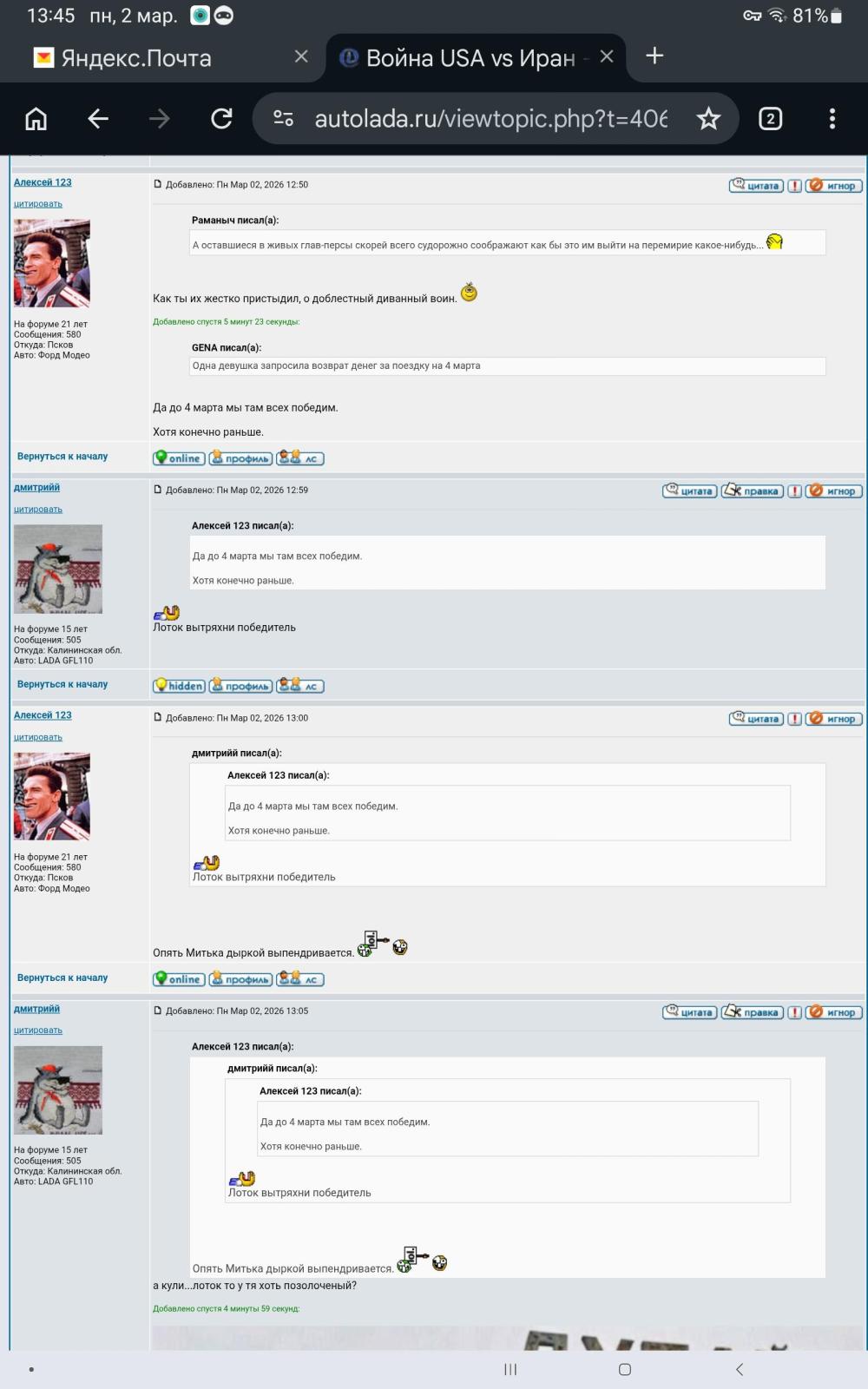
Task: Open дмитрийй's wolf avatar in 12:59 post
Action: (x=58, y=569)
